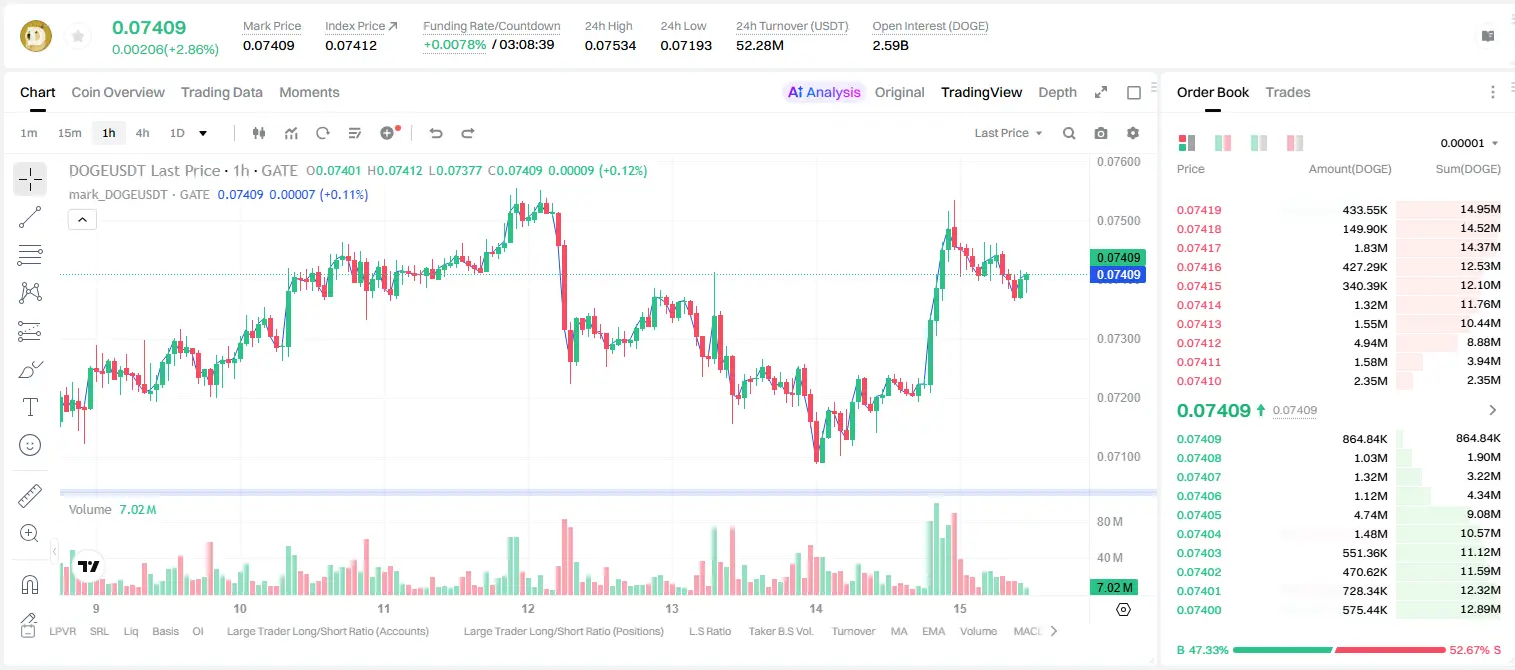Change order book precision 0.00001 dropdown
Image resolution: width=1515 pixels, height=670 pixels.
point(1469,143)
